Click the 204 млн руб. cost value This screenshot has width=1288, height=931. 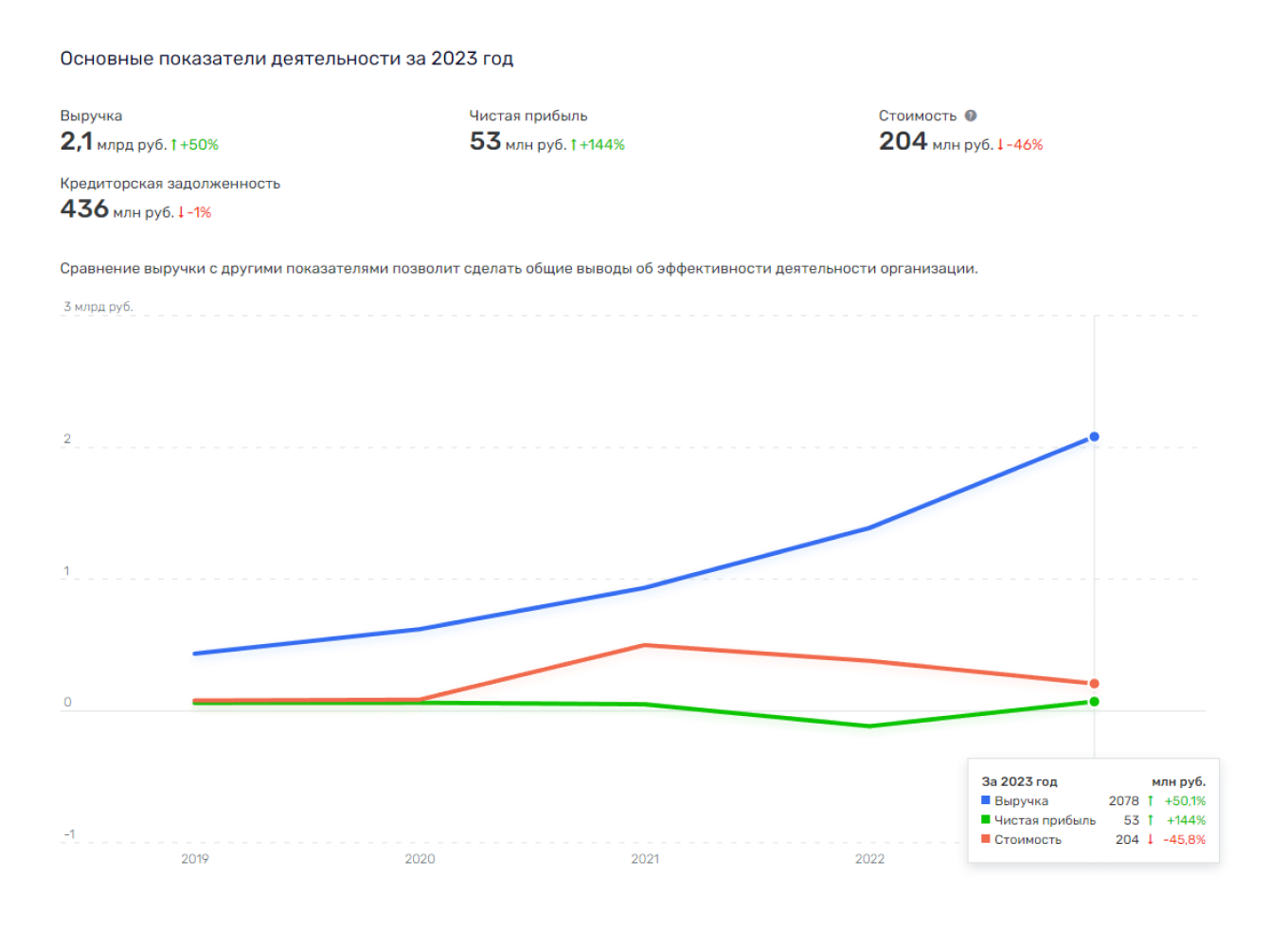pos(936,142)
